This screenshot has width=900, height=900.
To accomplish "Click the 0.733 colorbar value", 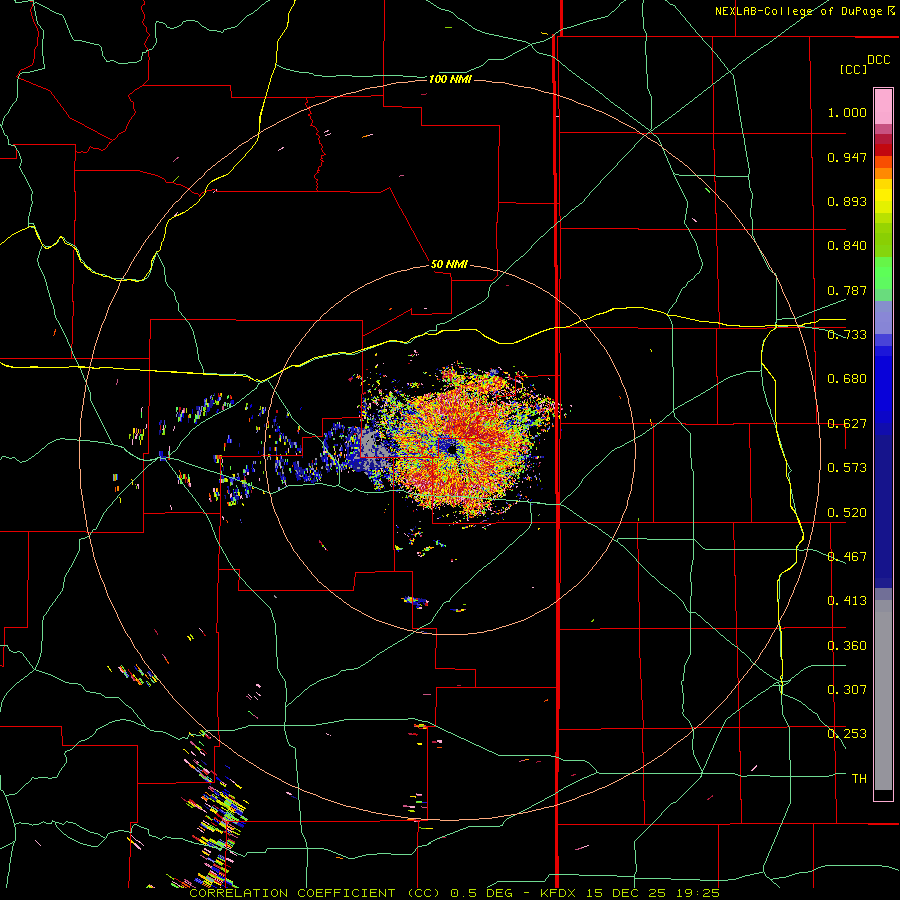I will tap(847, 335).
